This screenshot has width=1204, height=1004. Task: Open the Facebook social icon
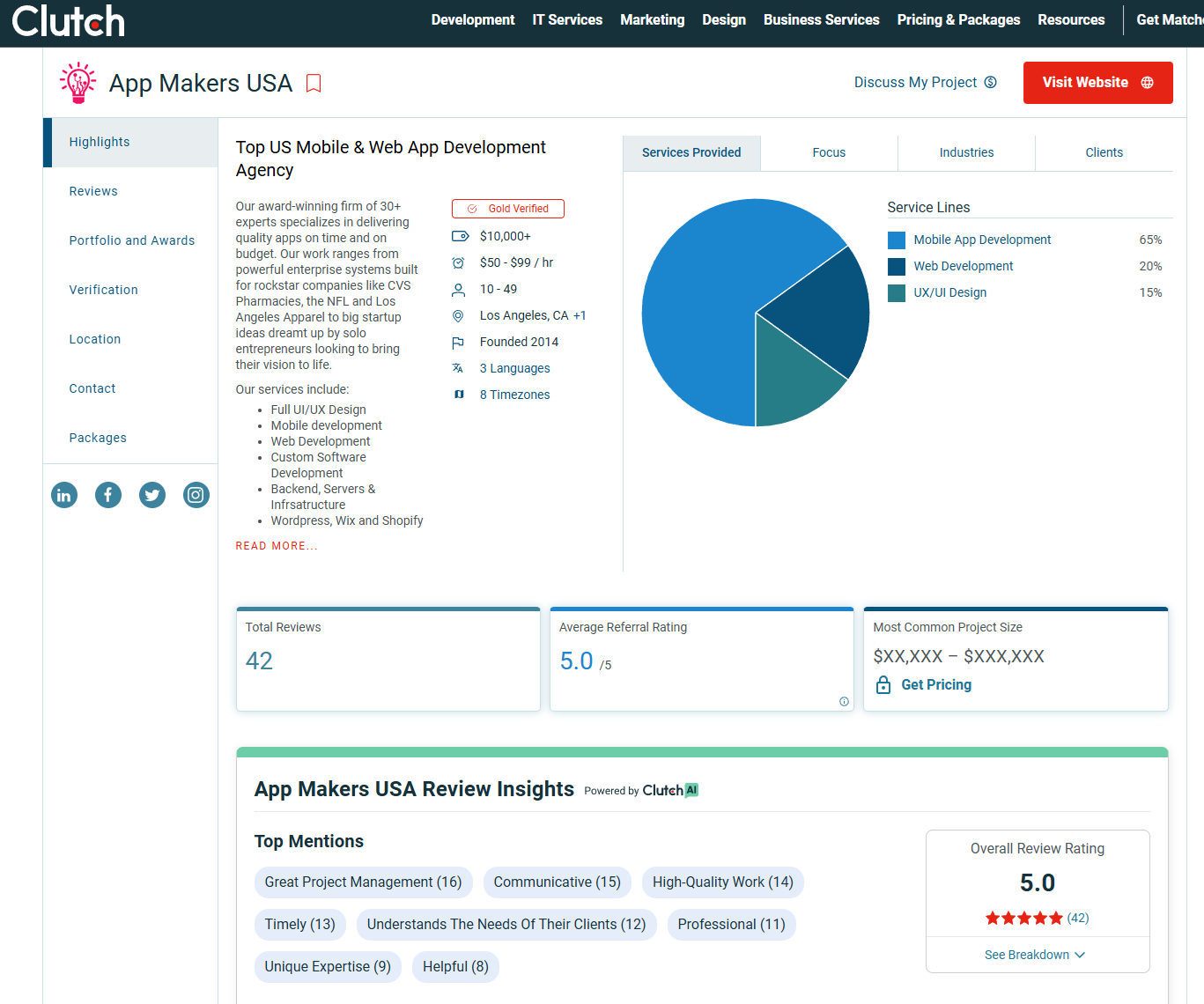pyautogui.click(x=108, y=495)
